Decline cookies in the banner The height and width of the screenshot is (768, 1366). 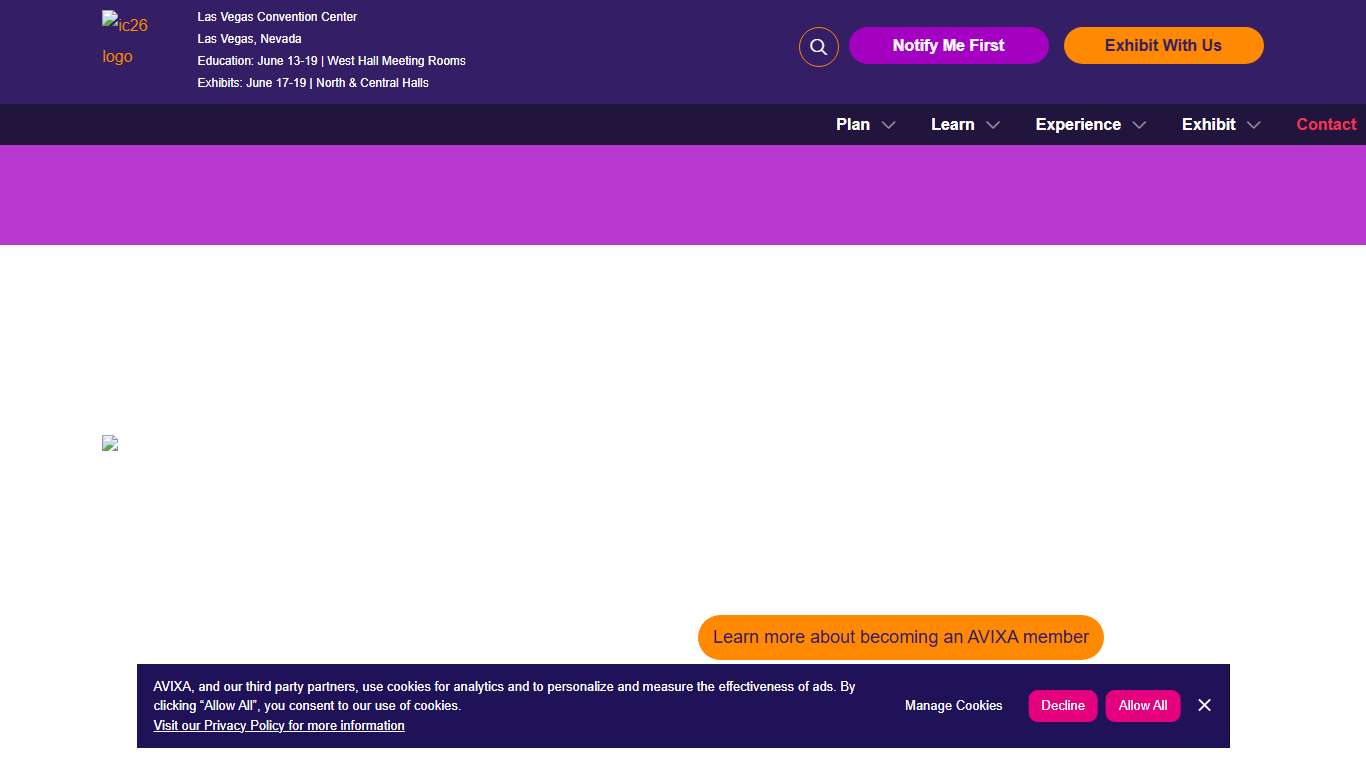coord(1062,706)
